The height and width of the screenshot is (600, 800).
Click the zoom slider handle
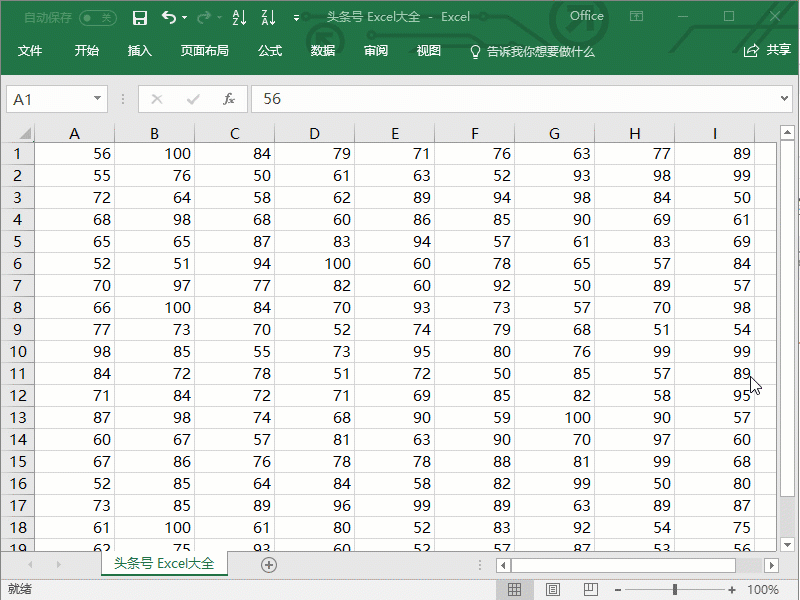pyautogui.click(x=675, y=590)
